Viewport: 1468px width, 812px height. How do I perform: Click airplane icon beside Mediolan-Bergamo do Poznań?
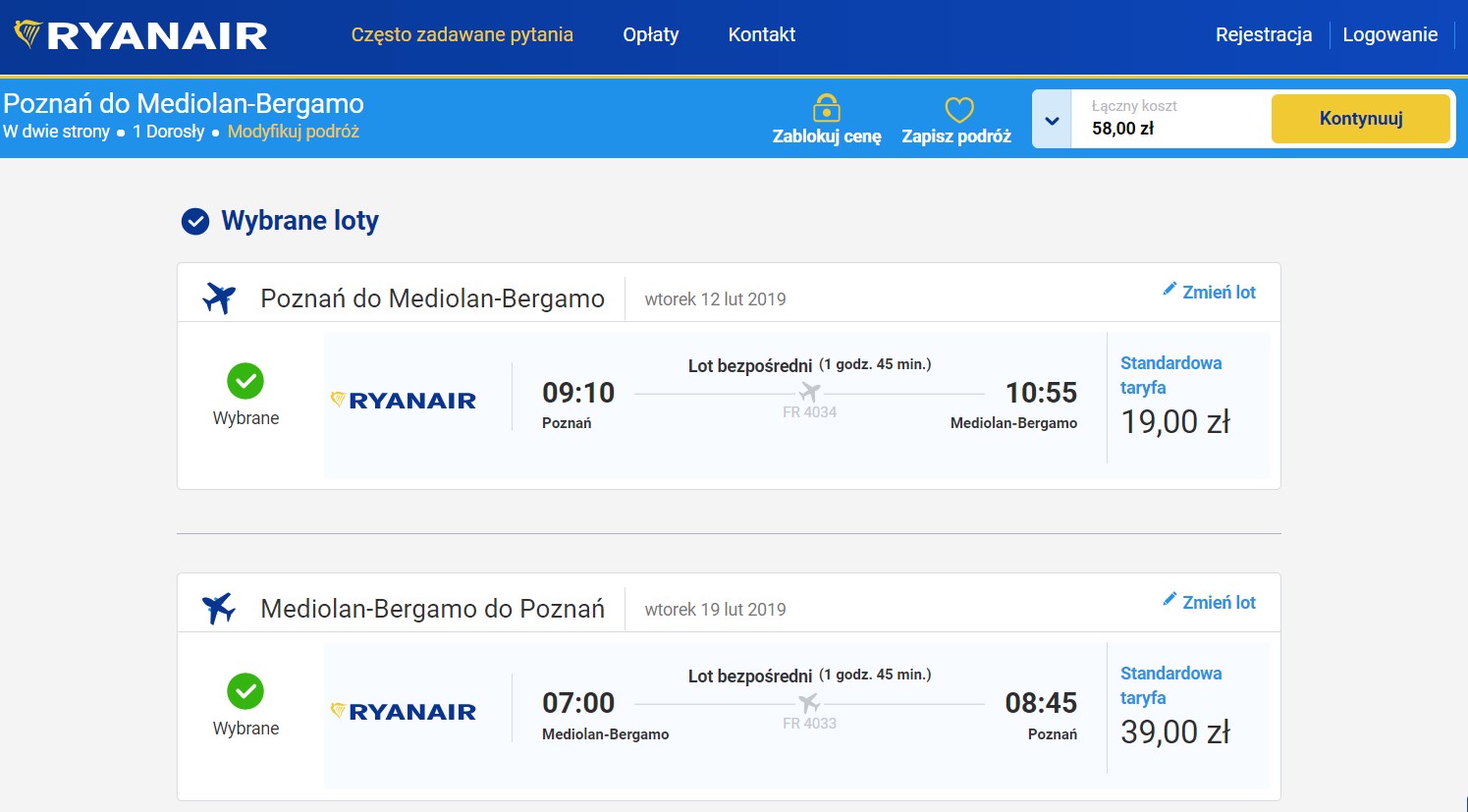coord(219,608)
